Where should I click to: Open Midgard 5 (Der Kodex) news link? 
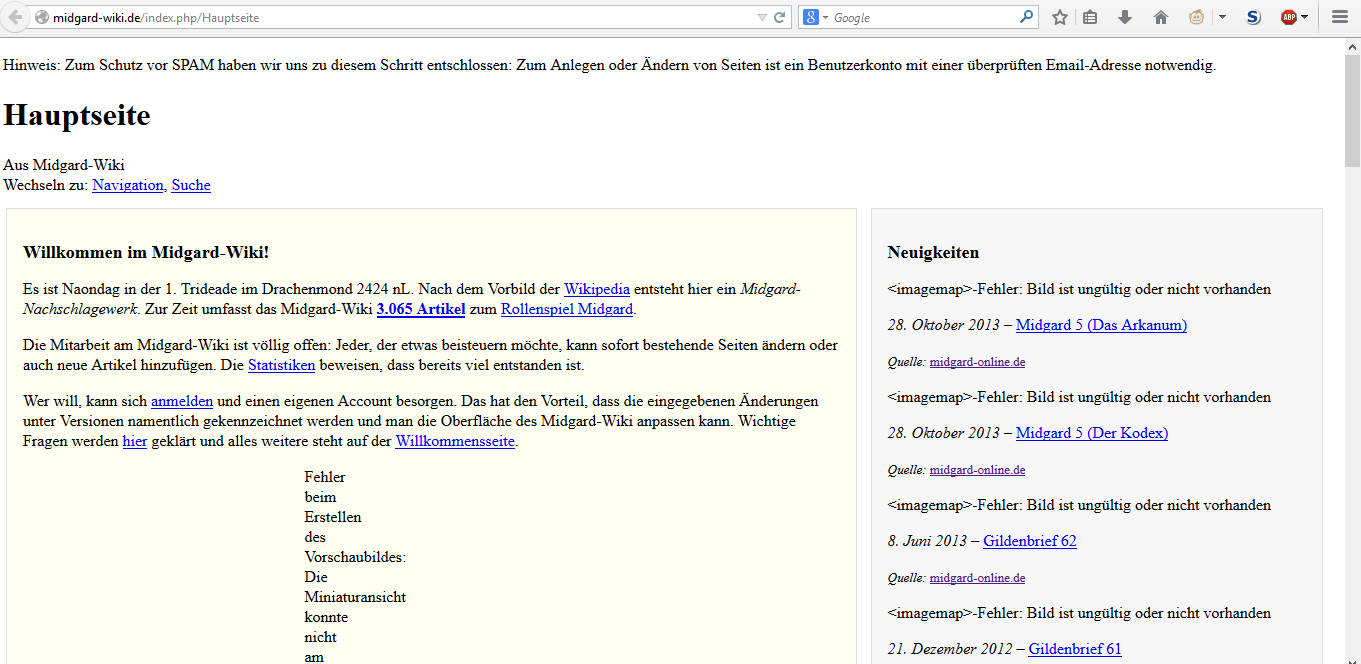[1092, 433]
